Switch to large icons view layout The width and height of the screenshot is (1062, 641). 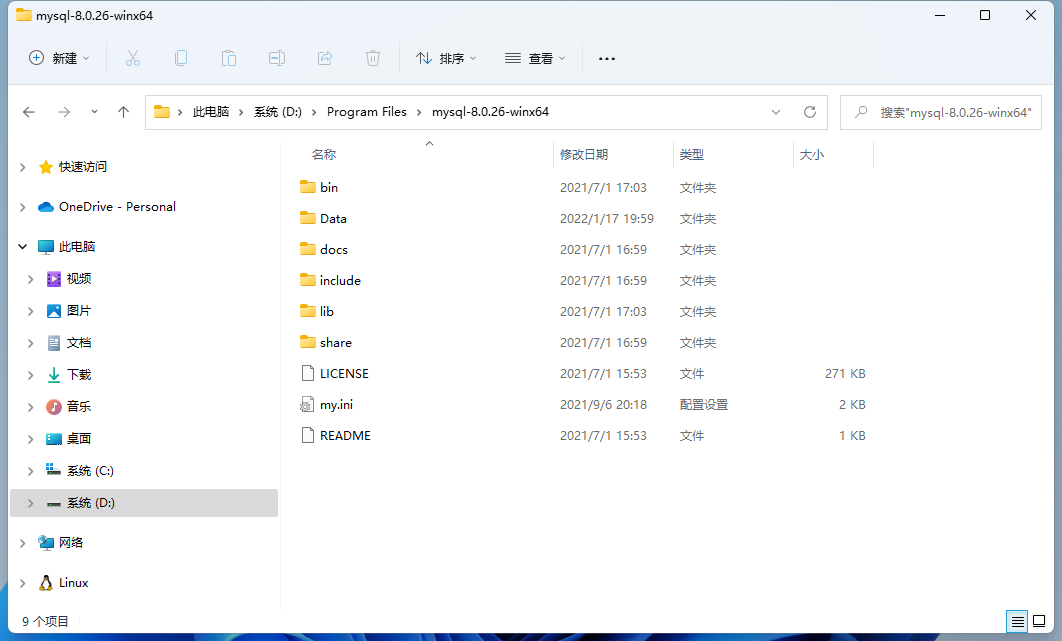pyautogui.click(x=1039, y=621)
